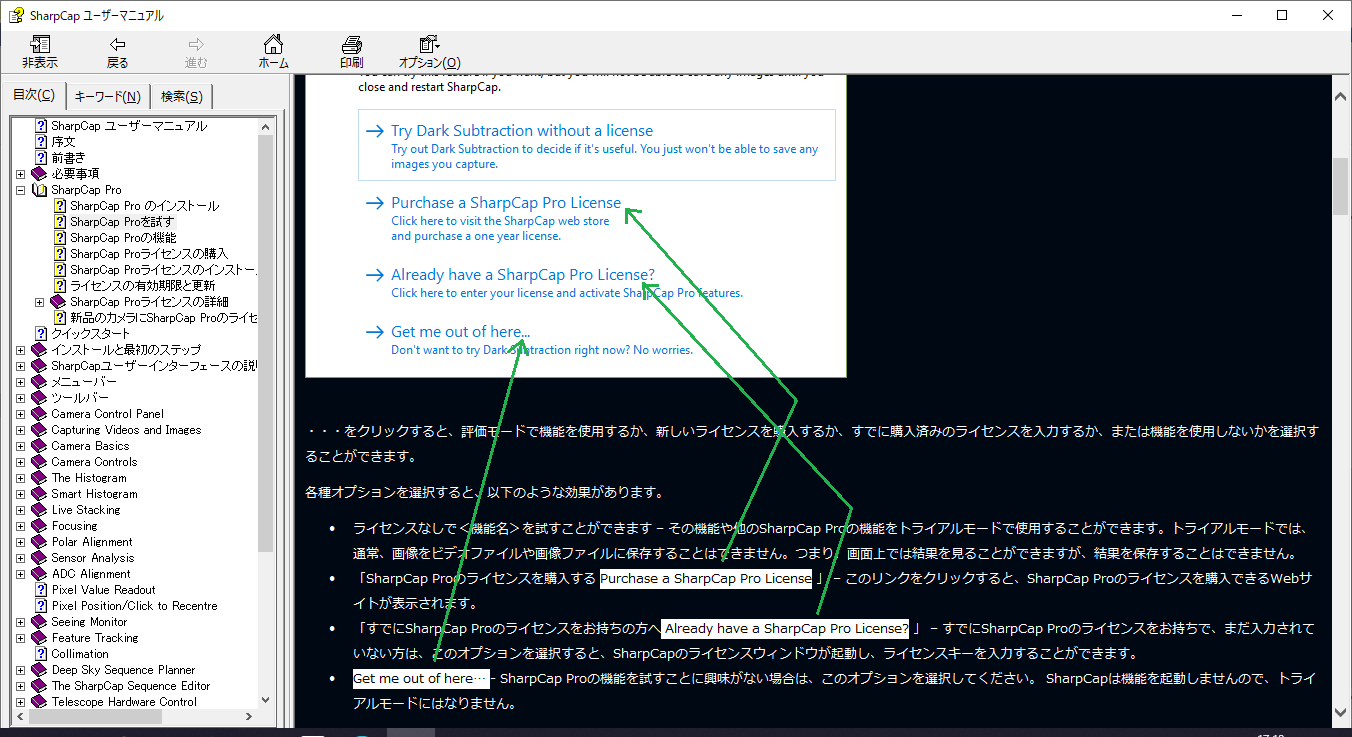Viewport: 1352px width, 737px height.
Task: Open SharpCap Pro のインストール topic
Action: (144, 206)
